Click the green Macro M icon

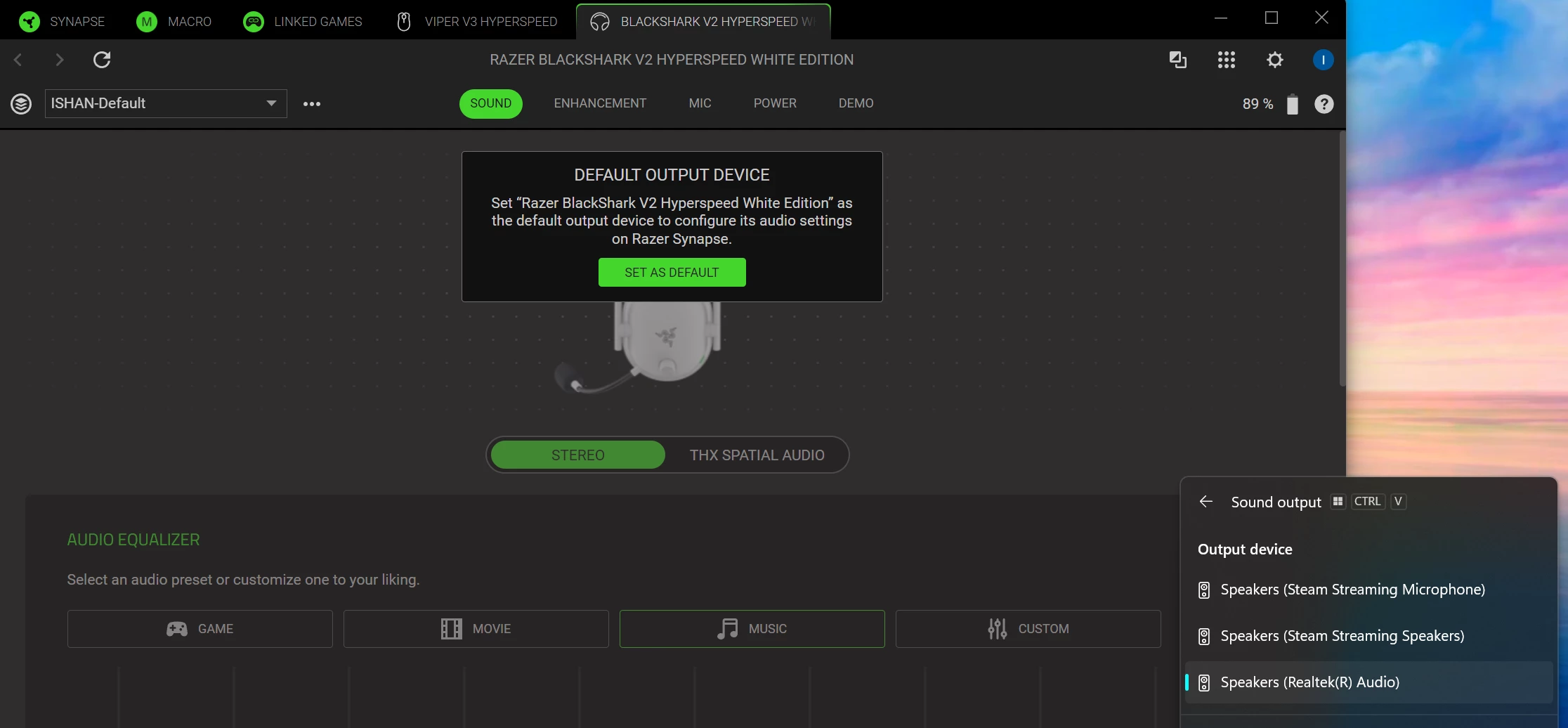tap(146, 22)
